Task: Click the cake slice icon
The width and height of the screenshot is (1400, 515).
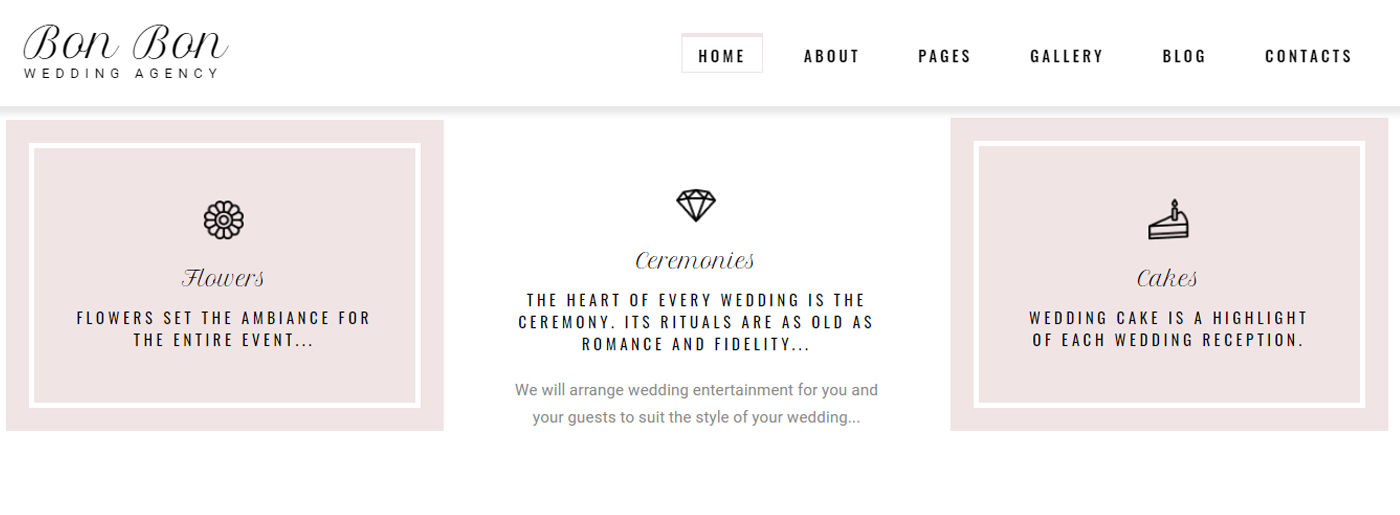Action: tap(1168, 220)
